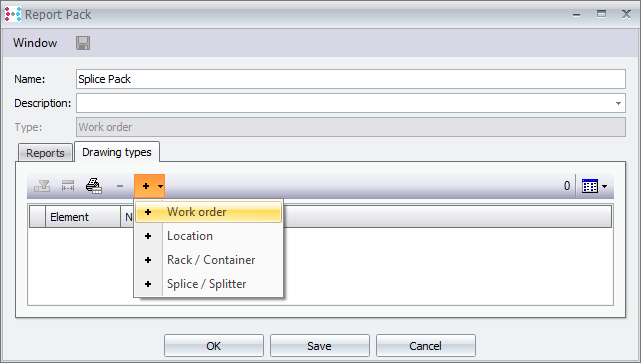Viewport: 641px width, 363px height.
Task: Click the minus remove row icon
Action: tap(120, 186)
